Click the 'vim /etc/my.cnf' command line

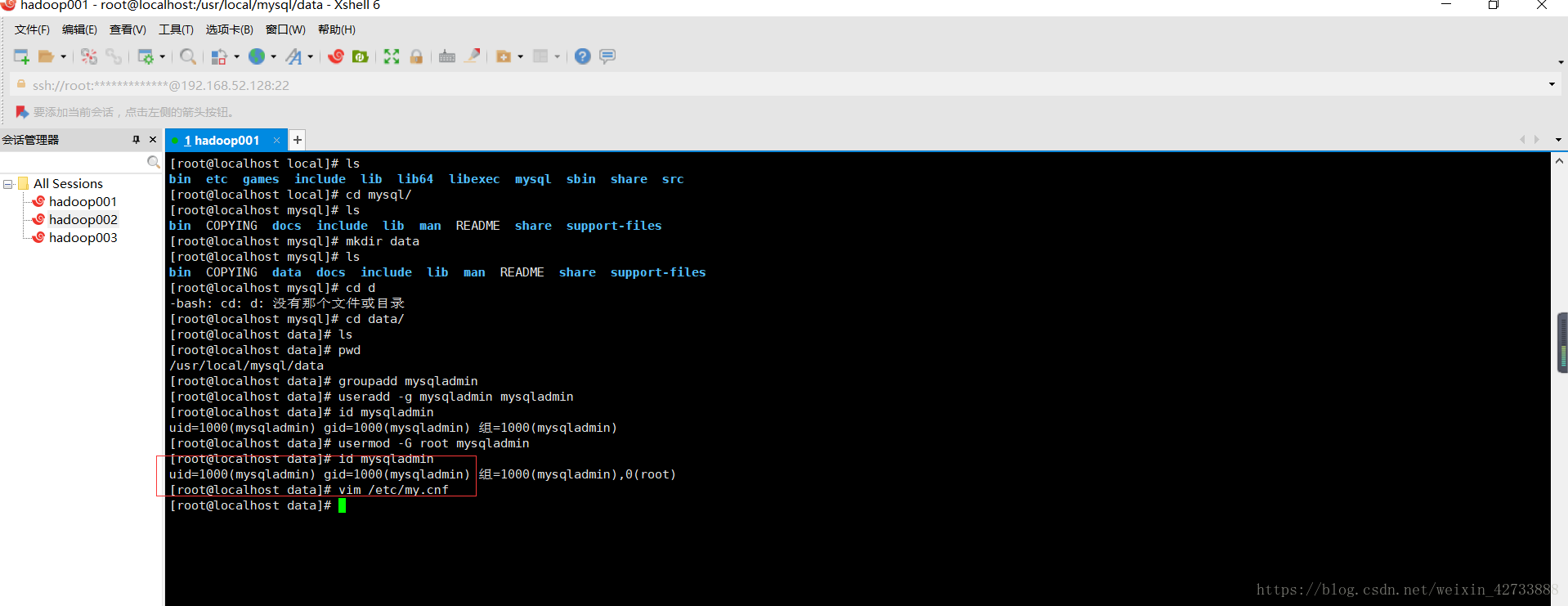click(x=393, y=491)
